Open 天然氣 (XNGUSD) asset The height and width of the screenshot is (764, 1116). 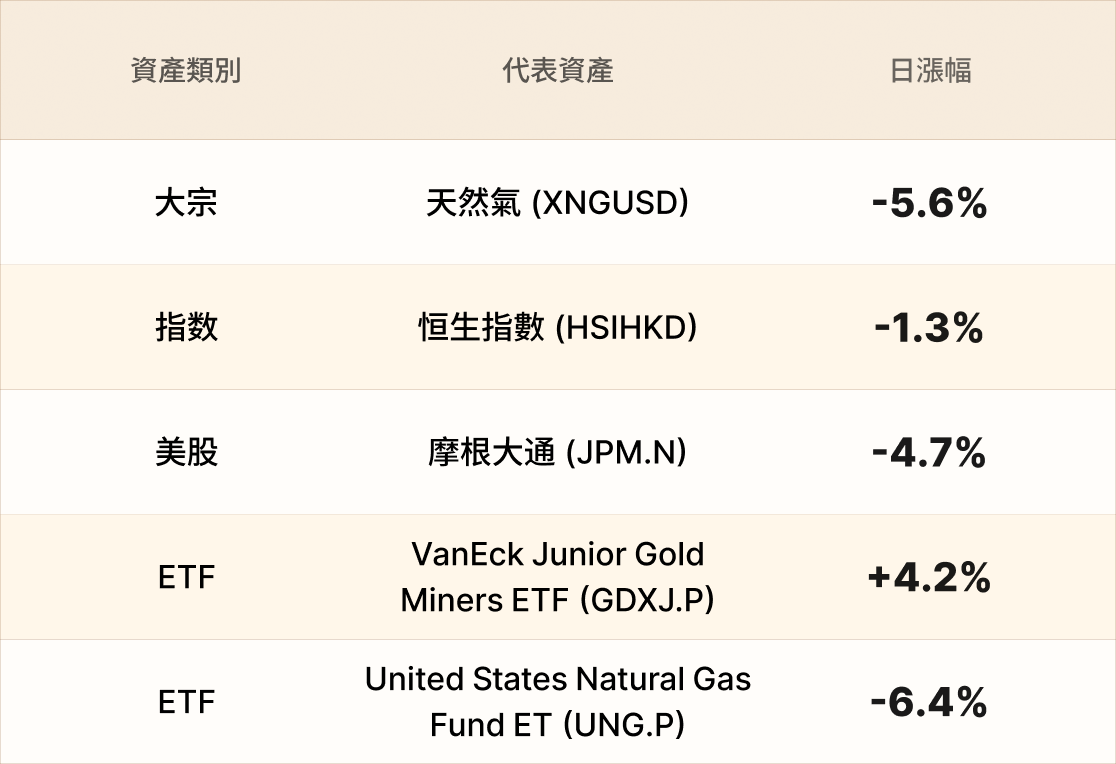coord(558,203)
